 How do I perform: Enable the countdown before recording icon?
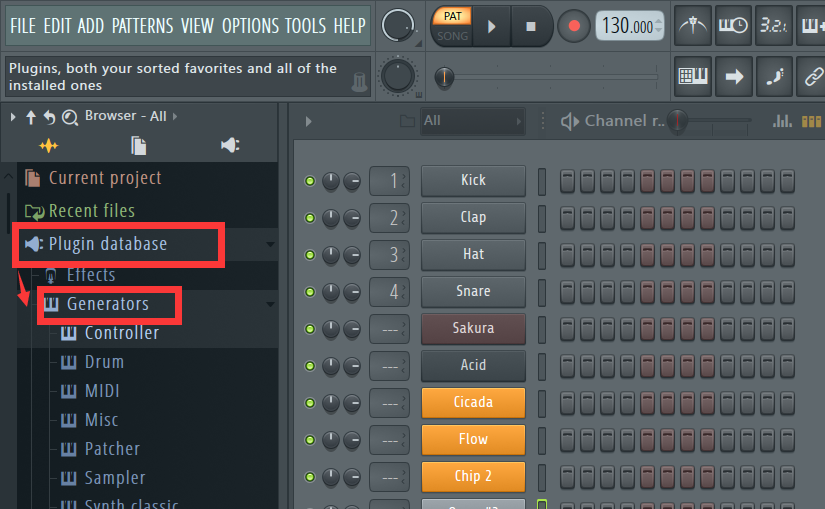pos(773,26)
